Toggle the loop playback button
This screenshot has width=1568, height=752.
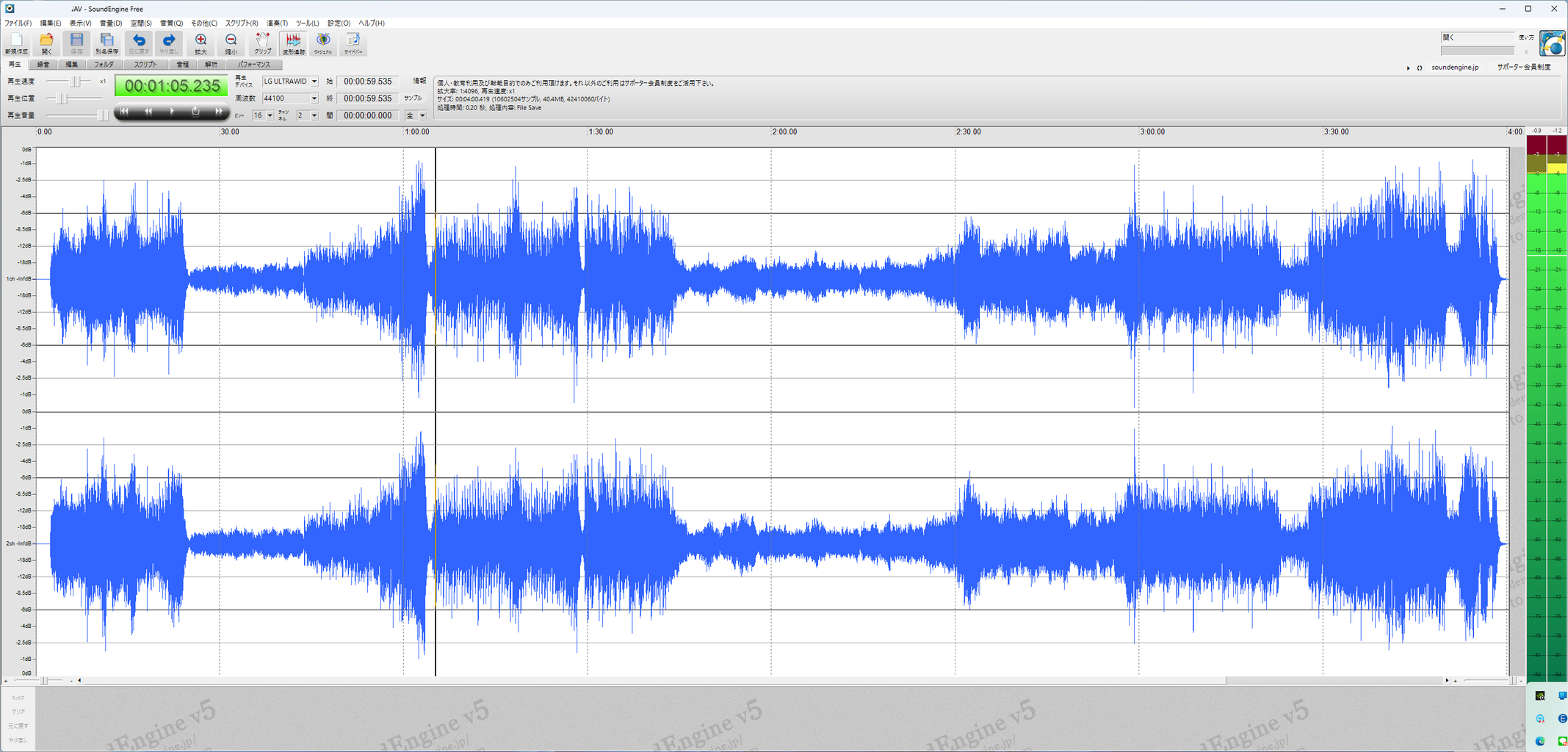click(x=195, y=112)
